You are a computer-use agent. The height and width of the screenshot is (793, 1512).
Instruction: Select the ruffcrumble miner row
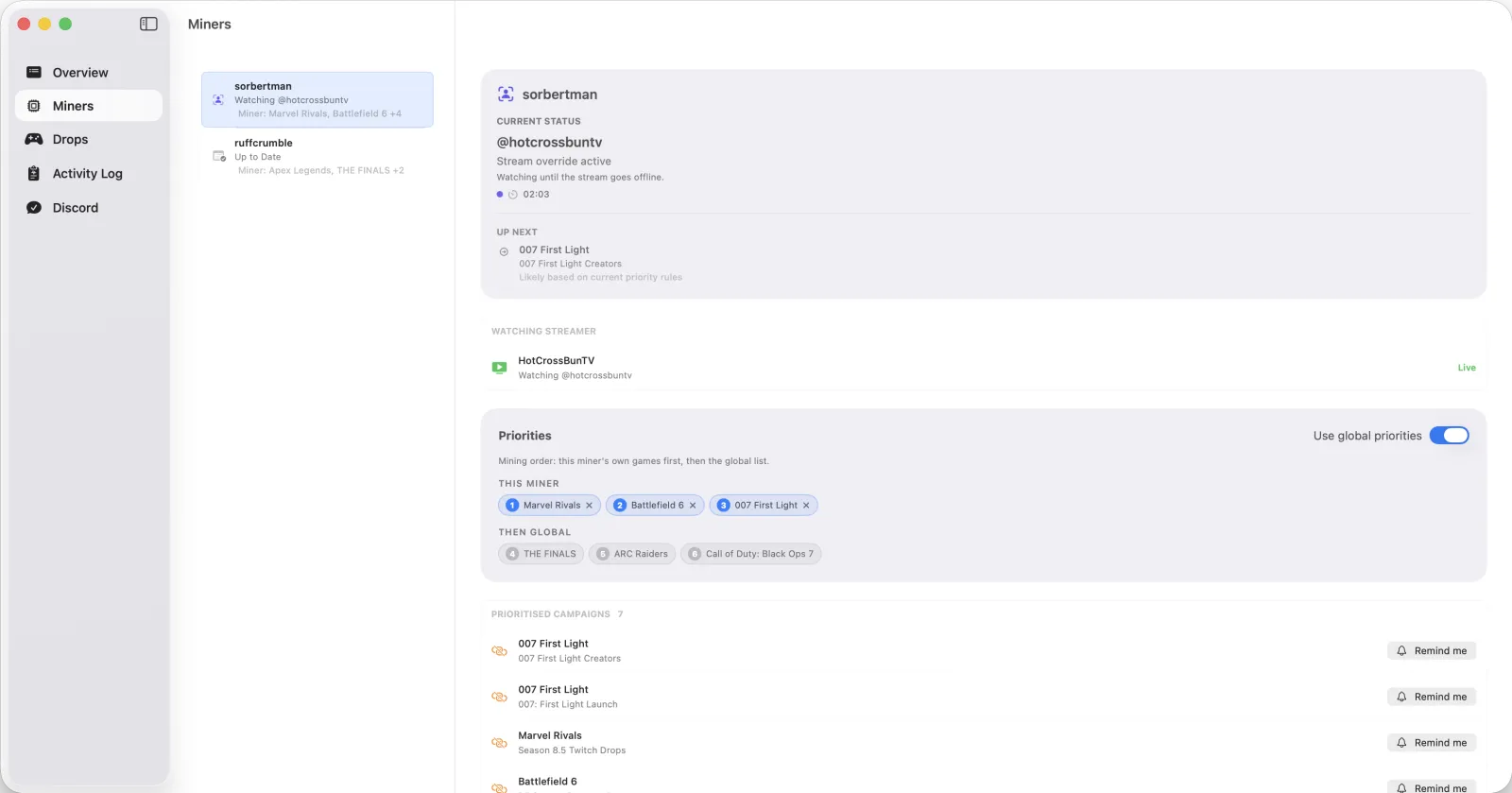click(x=318, y=156)
